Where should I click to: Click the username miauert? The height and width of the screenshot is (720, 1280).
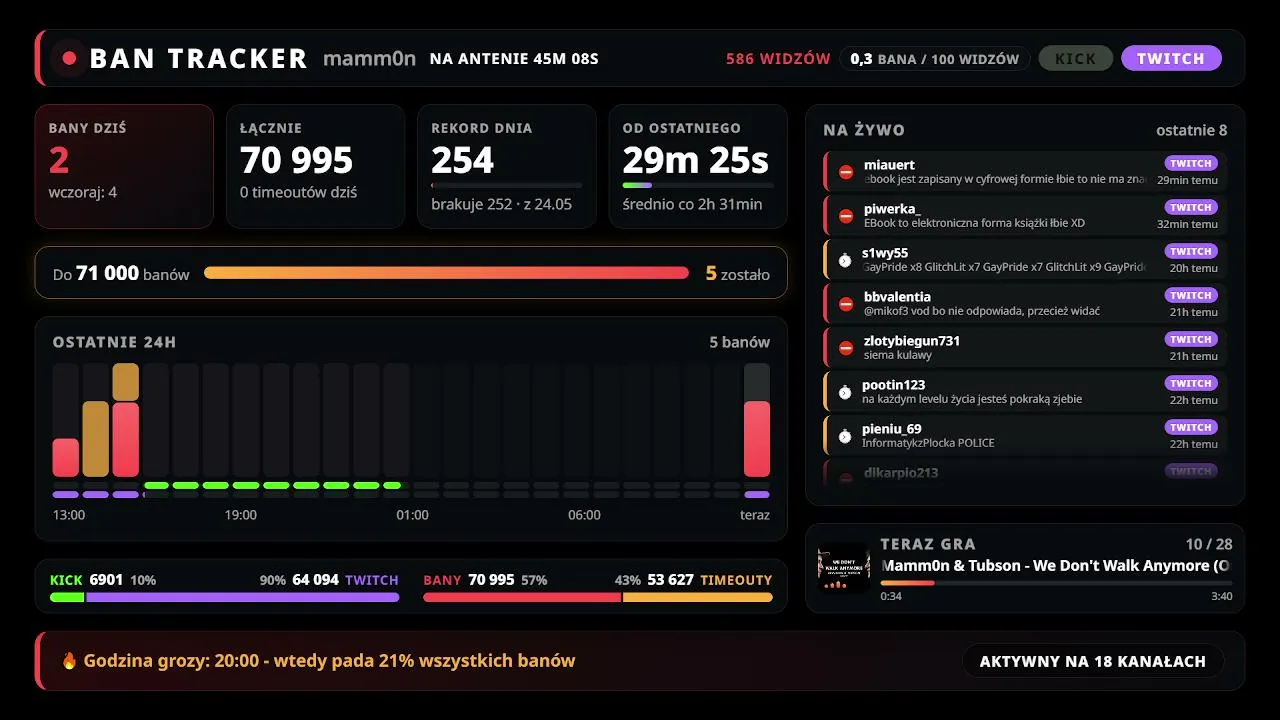tap(889, 165)
